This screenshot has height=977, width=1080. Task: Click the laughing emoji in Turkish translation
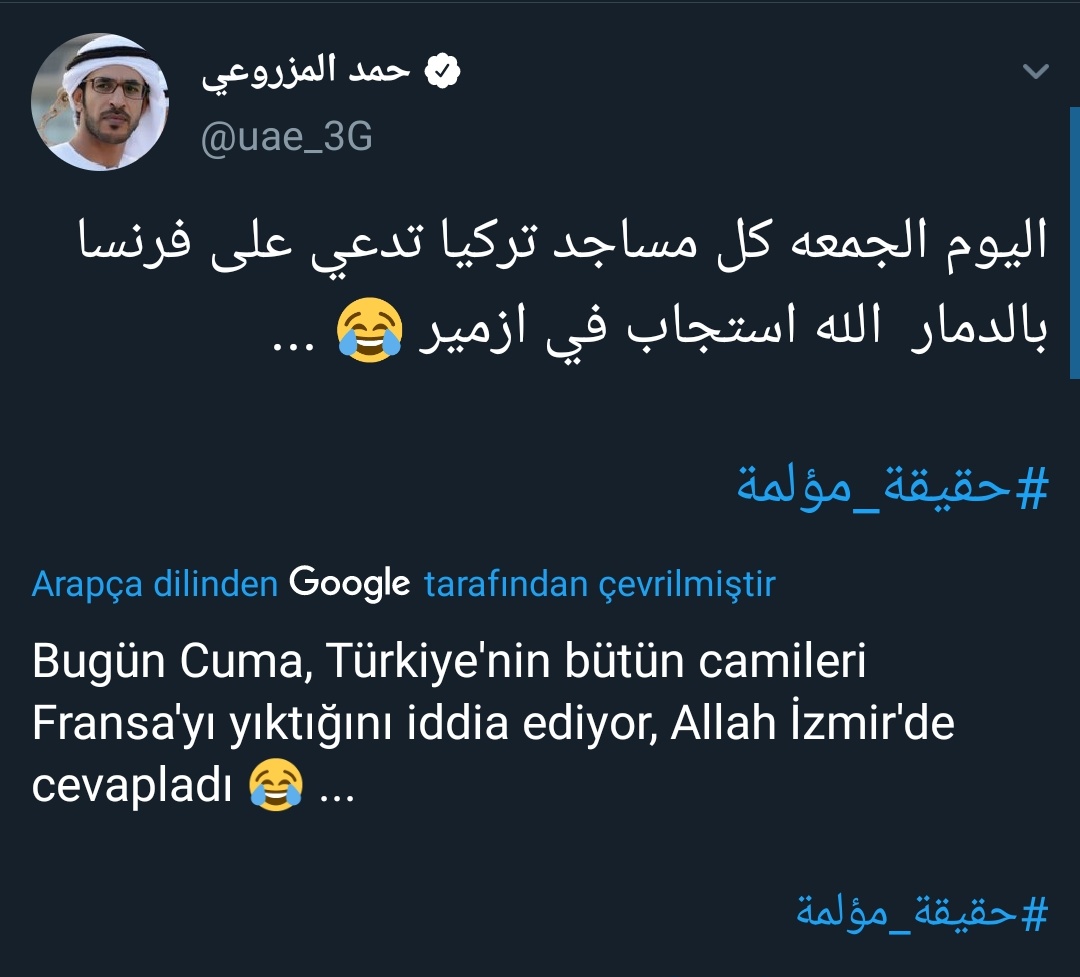[275, 786]
